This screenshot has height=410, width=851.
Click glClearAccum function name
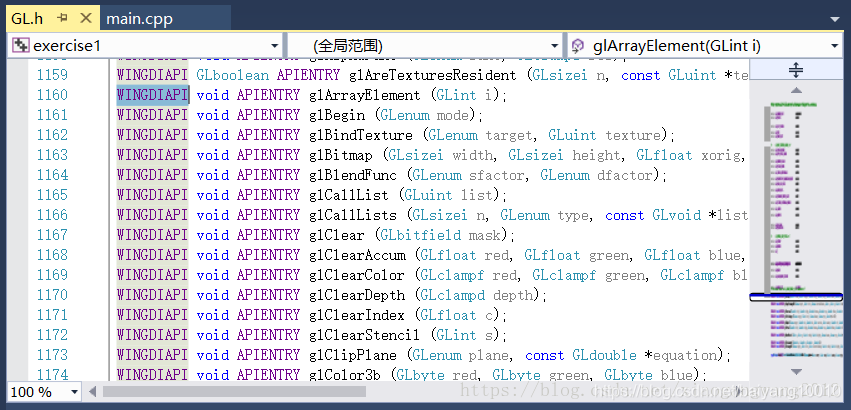[x=357, y=255]
